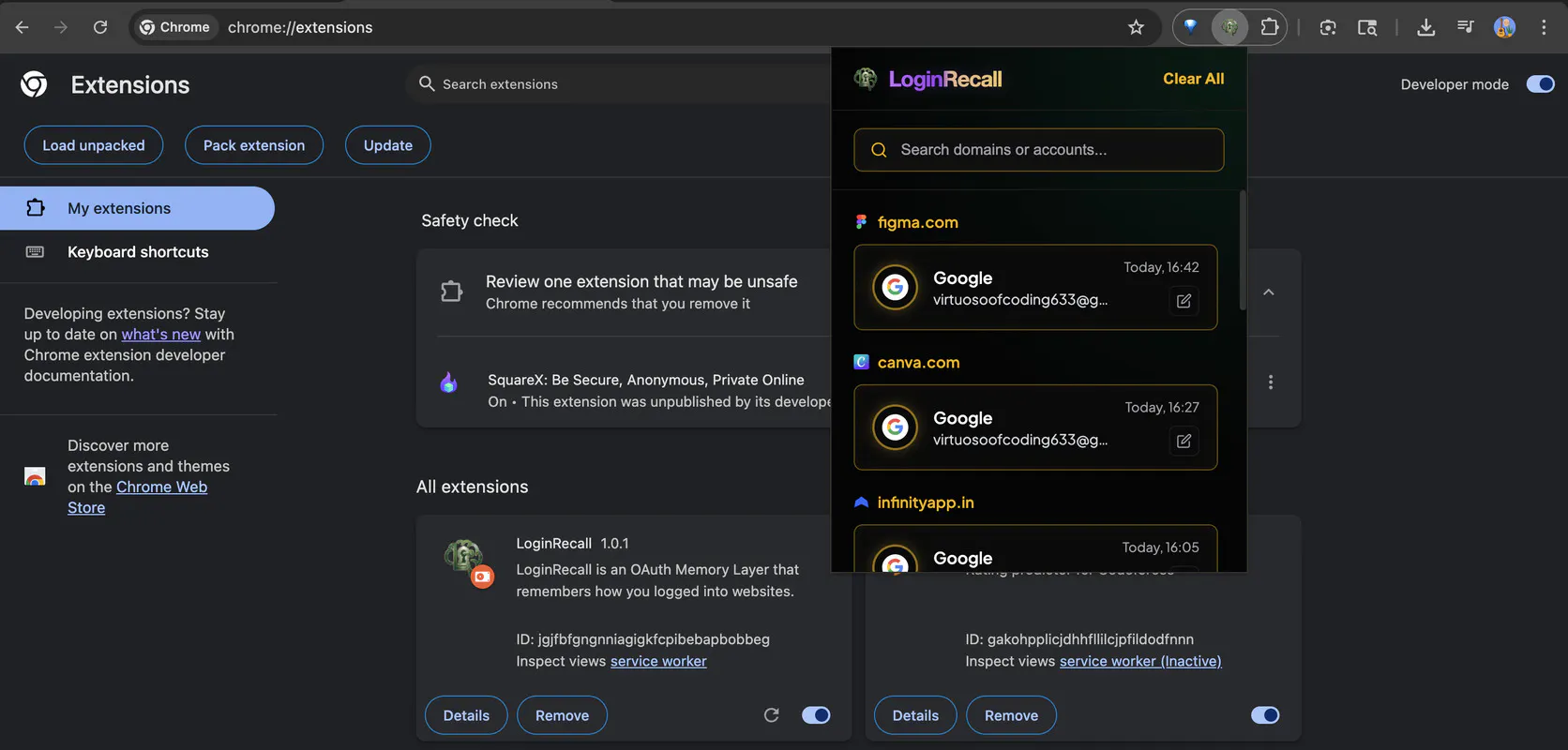
Task: Disable the LoginRecall extension toggle
Action: pos(816,715)
